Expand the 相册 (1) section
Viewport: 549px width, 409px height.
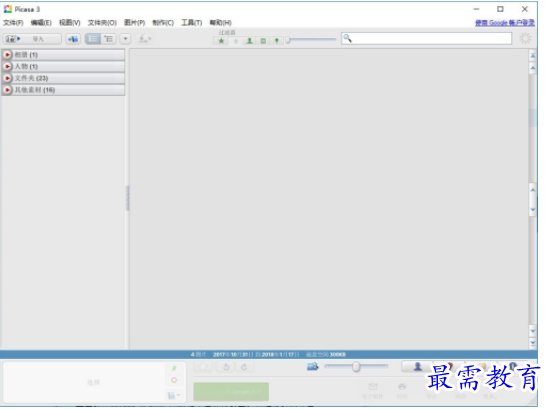(63, 55)
